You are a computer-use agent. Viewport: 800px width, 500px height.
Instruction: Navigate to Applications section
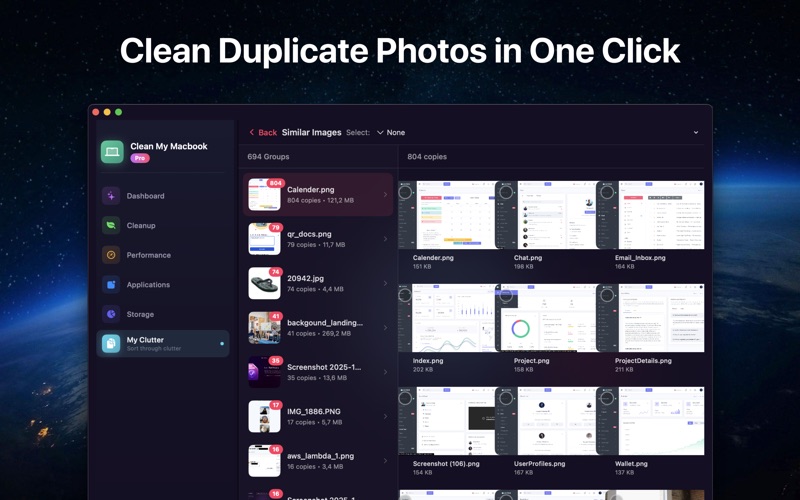click(x=163, y=285)
